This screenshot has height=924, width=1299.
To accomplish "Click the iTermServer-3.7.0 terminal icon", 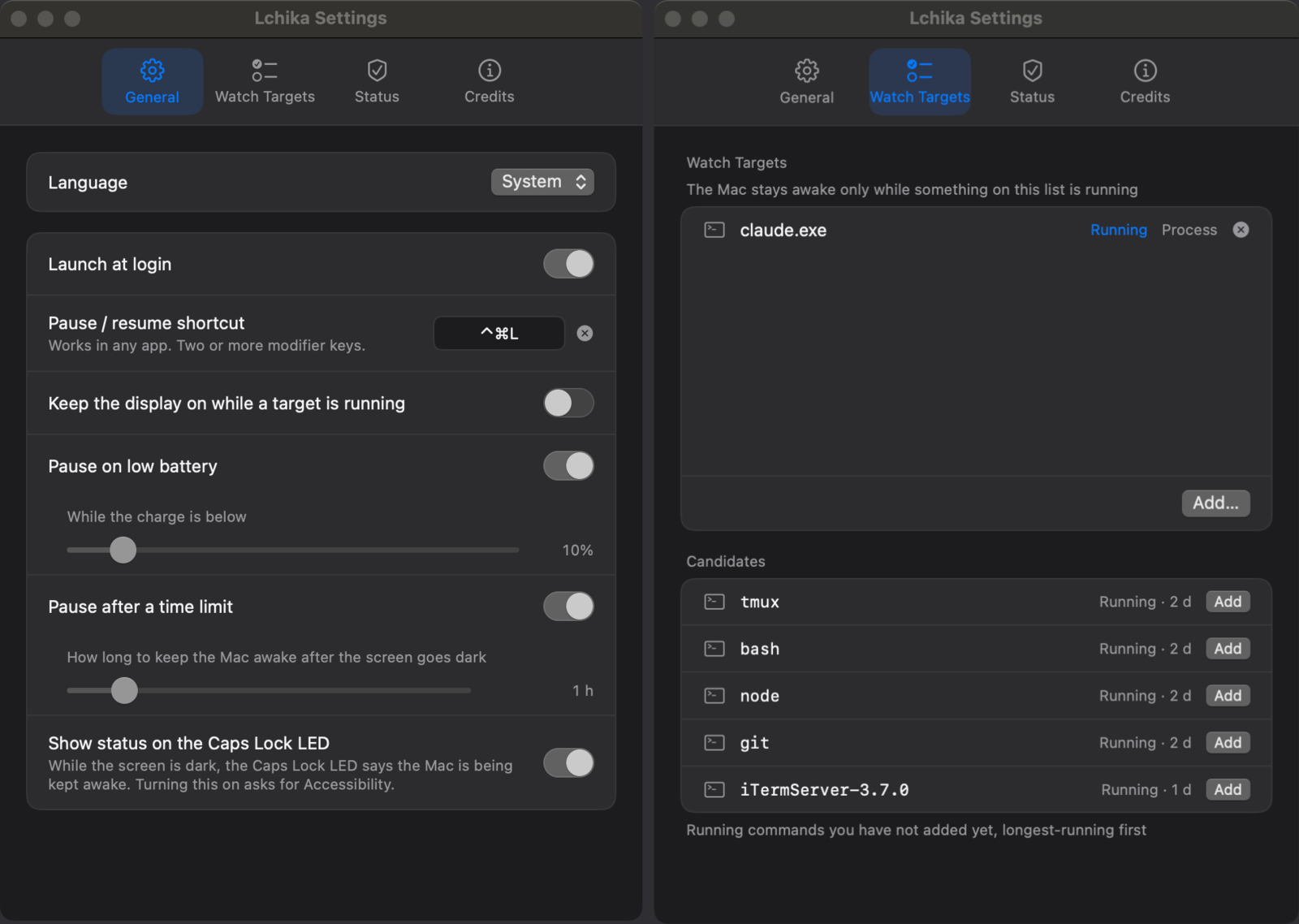I will point(714,789).
